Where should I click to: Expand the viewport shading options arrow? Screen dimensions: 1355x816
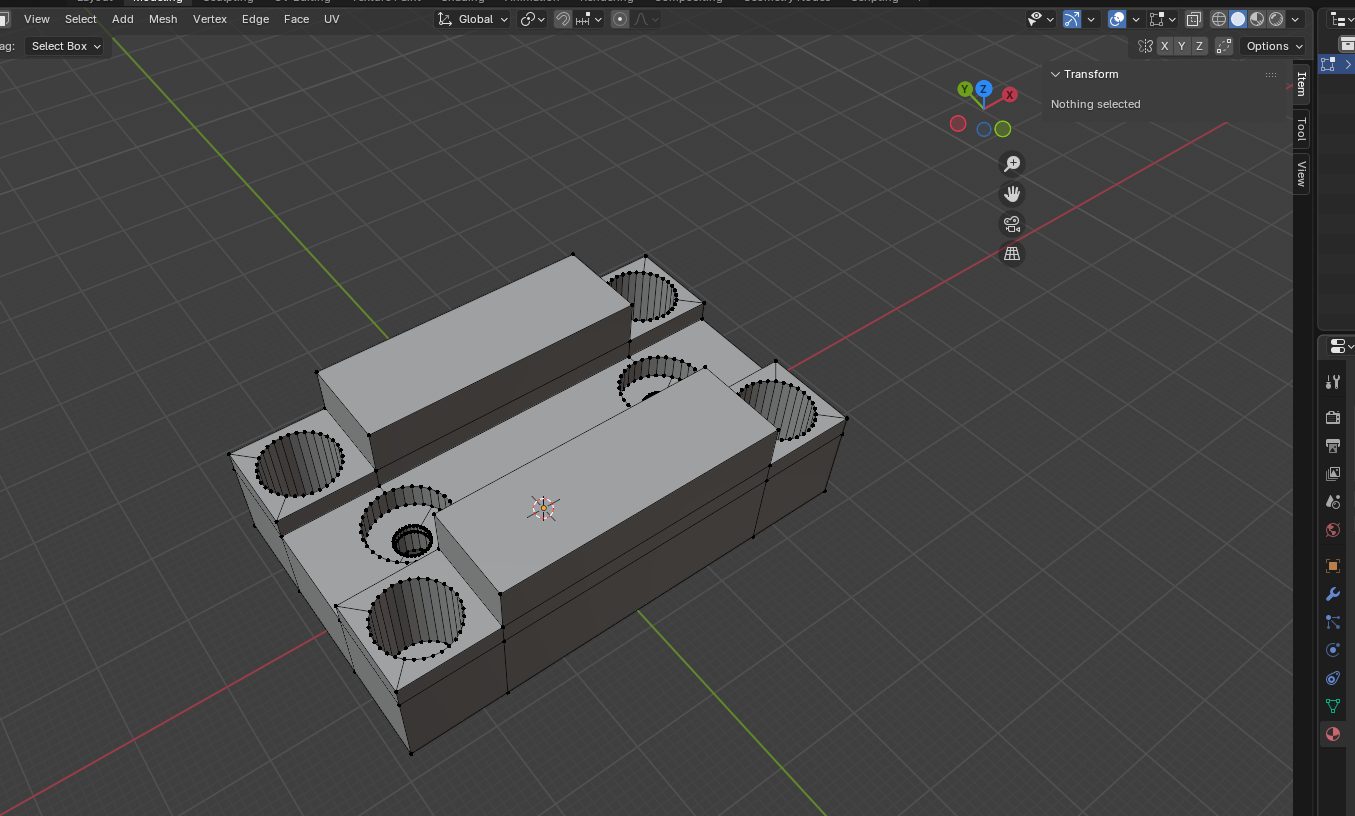(1295, 19)
